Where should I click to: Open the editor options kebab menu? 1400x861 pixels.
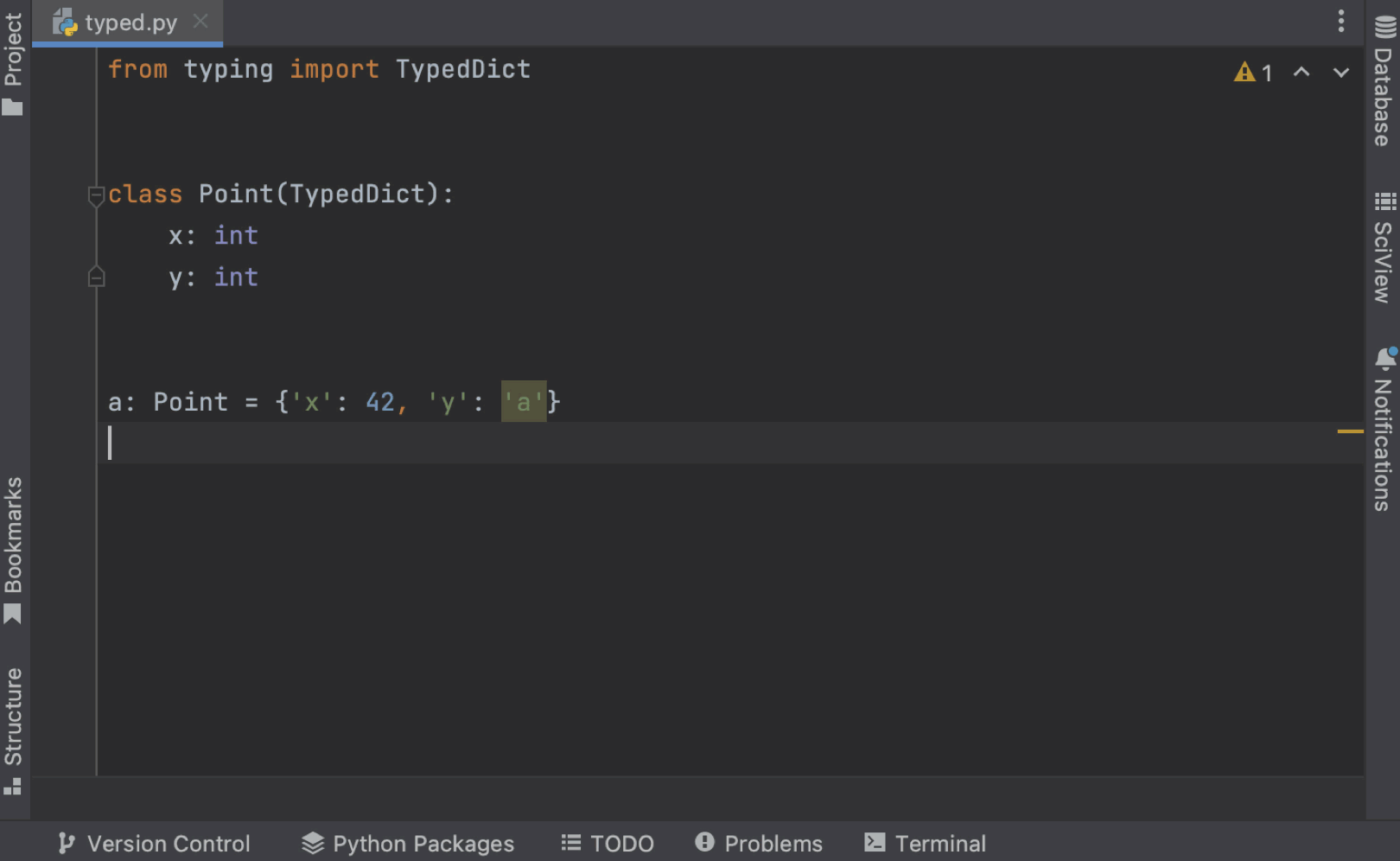[1340, 22]
